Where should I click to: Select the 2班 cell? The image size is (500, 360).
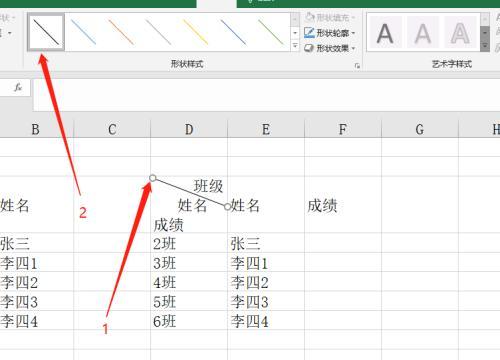point(189,243)
